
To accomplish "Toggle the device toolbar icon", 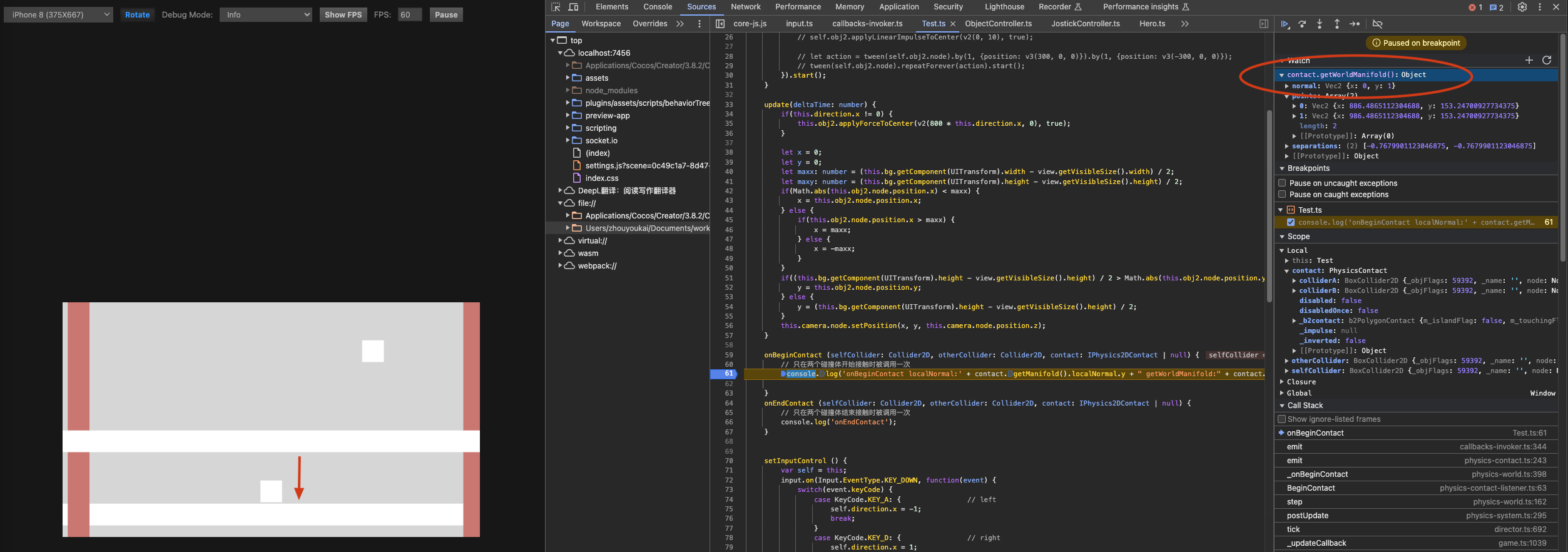I will point(573,7).
